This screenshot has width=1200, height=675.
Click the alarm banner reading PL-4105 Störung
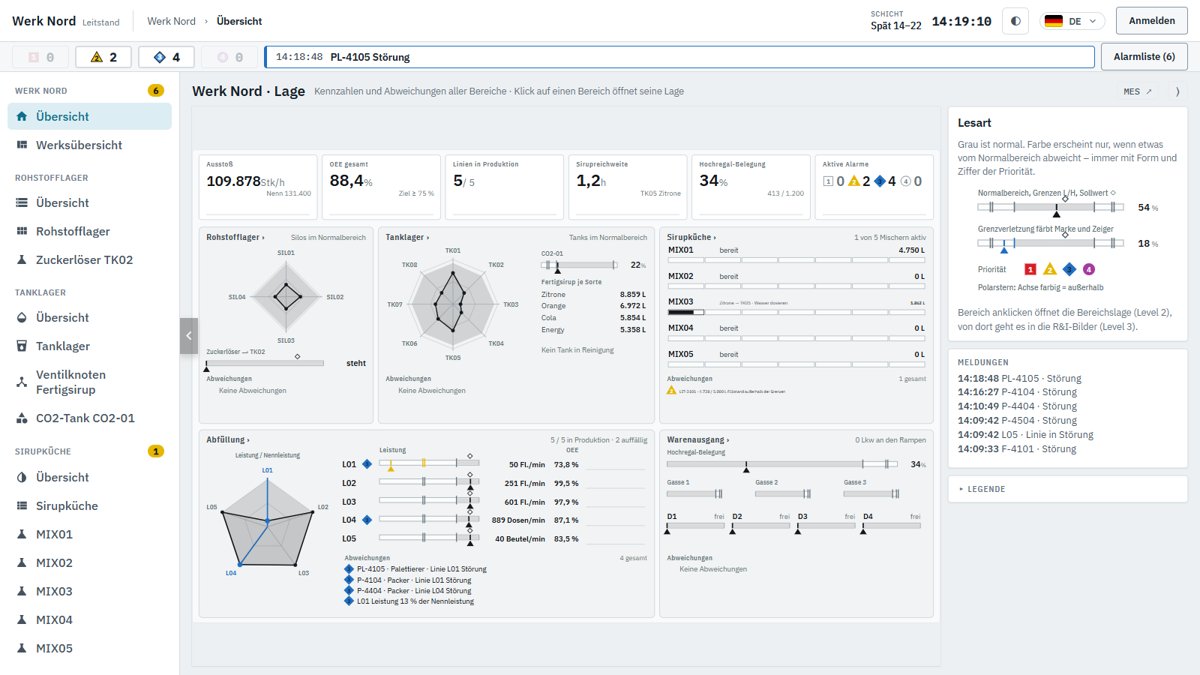coord(679,57)
